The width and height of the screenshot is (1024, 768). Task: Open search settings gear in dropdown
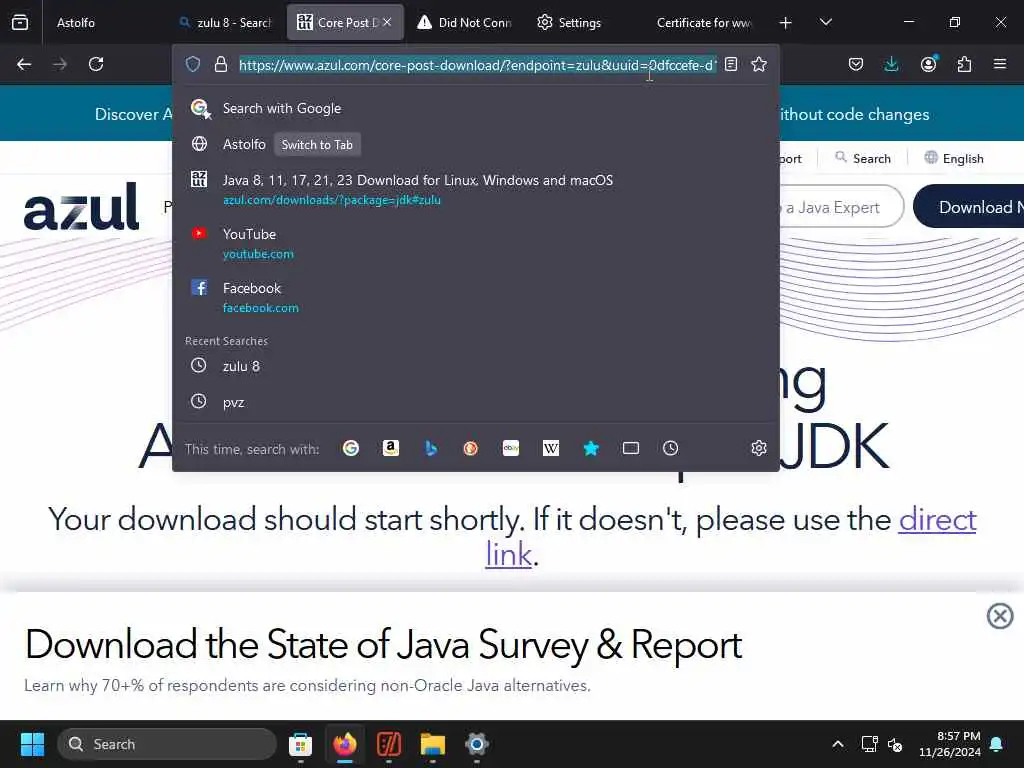coord(758,448)
